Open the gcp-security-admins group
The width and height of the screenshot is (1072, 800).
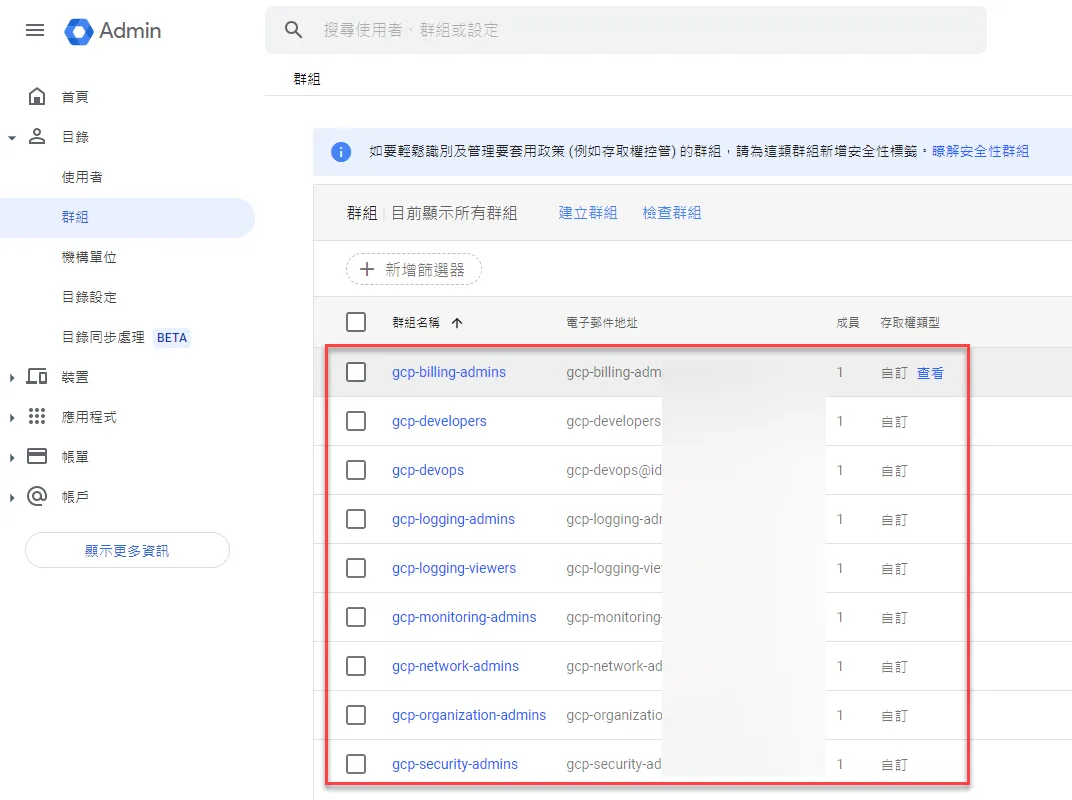click(455, 764)
